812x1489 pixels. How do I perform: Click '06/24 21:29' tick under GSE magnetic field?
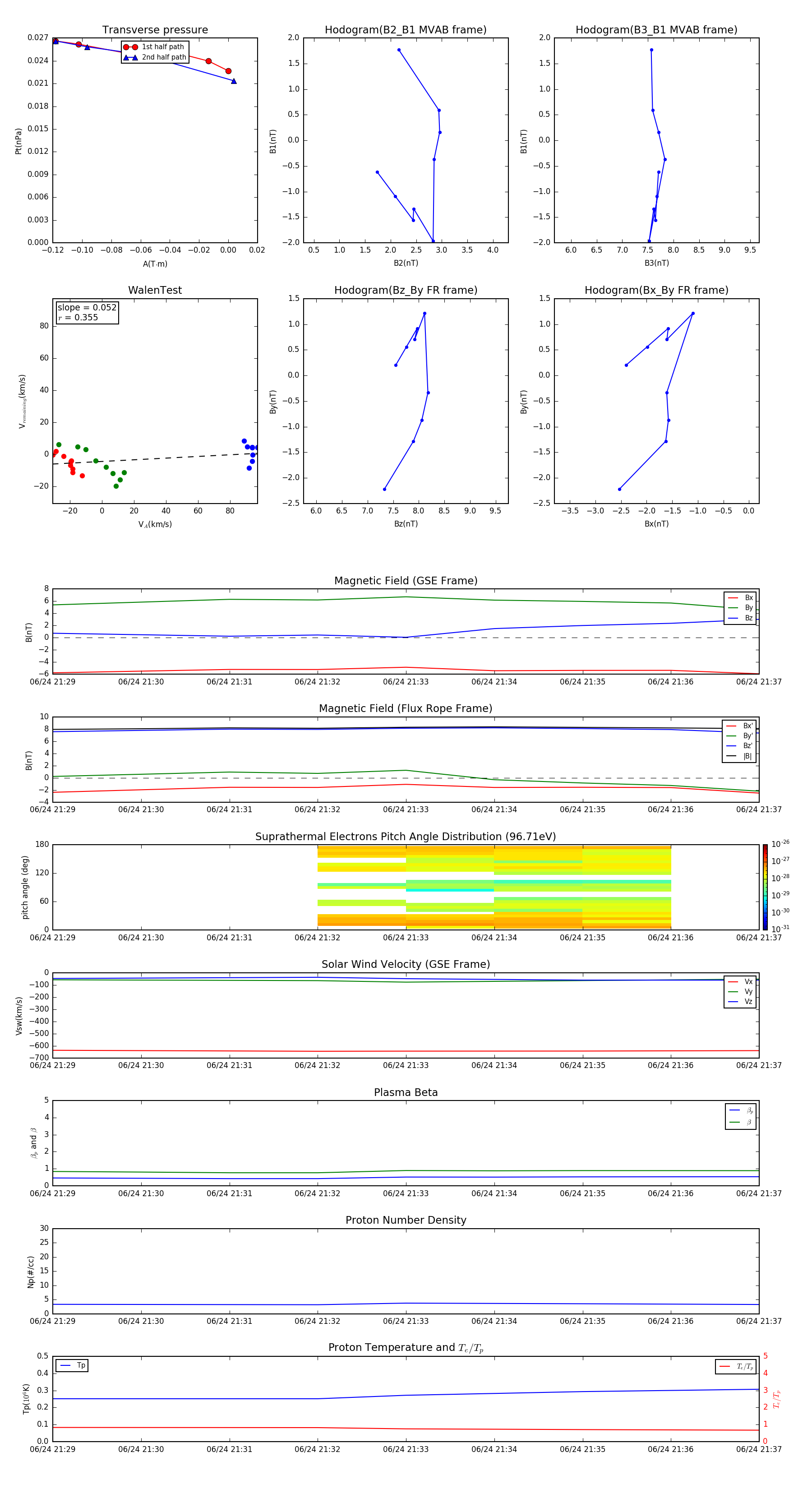[x=53, y=682]
